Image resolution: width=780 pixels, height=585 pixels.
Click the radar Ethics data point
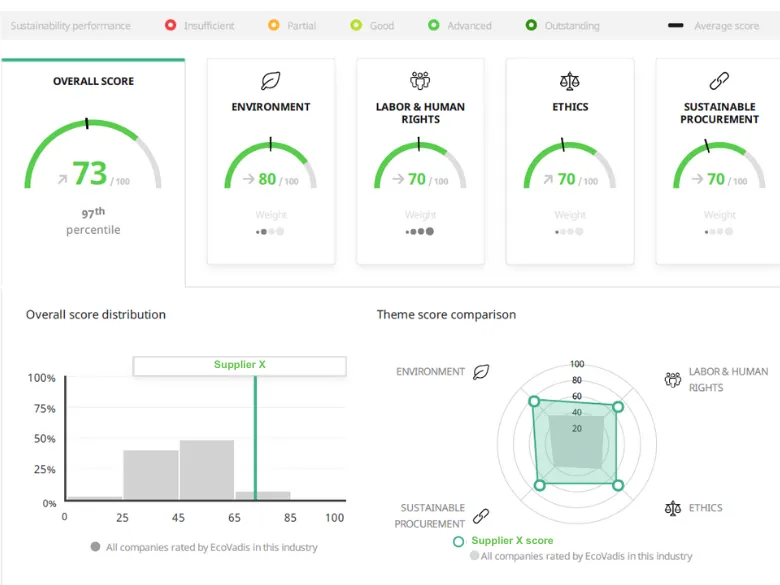pyautogui.click(x=618, y=485)
